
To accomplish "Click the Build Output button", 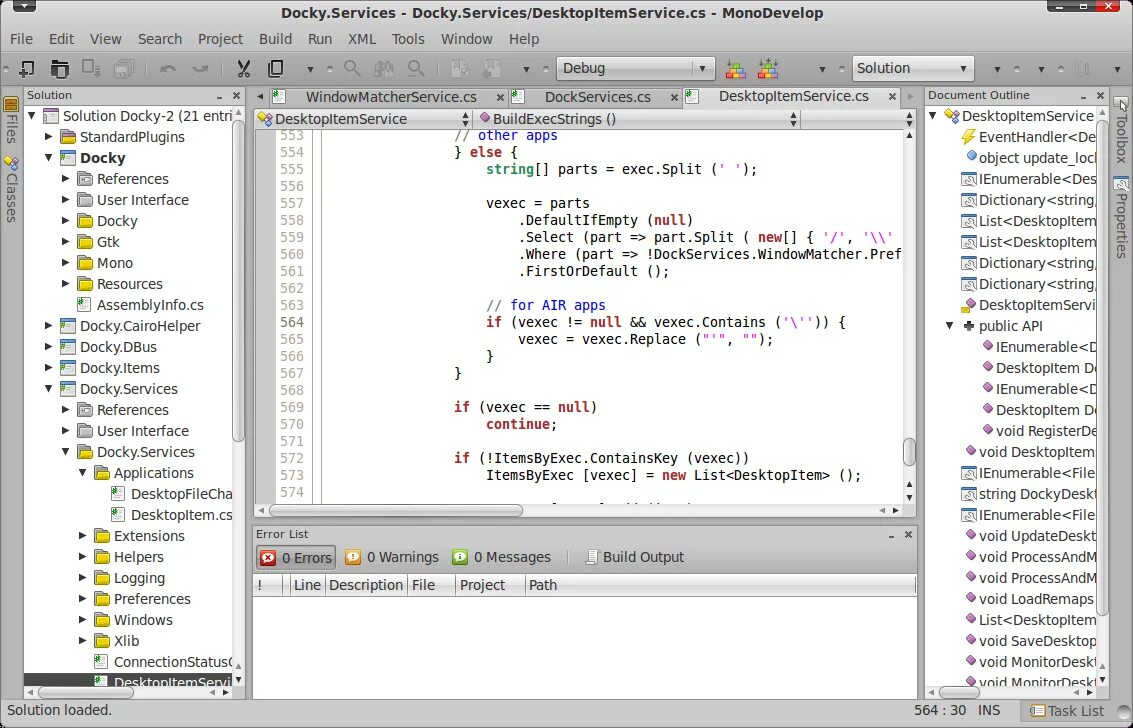I will point(635,557).
